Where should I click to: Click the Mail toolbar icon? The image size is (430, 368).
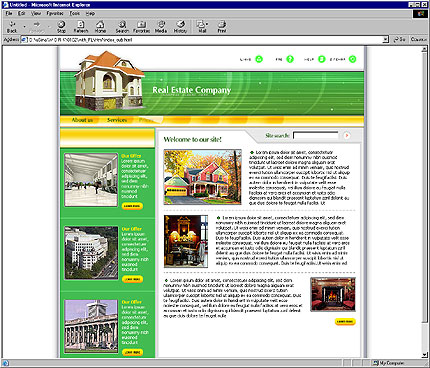pyautogui.click(x=201, y=26)
